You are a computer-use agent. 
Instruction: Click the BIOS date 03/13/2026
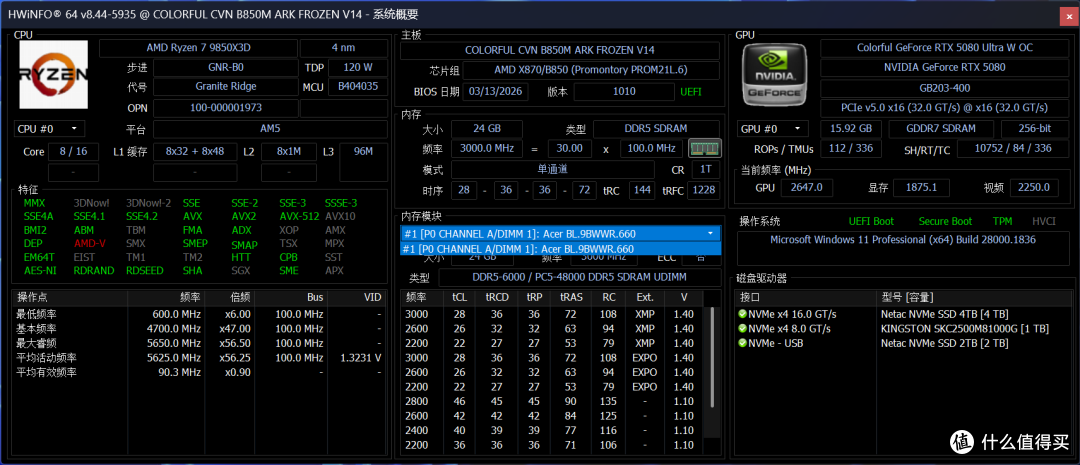click(497, 91)
